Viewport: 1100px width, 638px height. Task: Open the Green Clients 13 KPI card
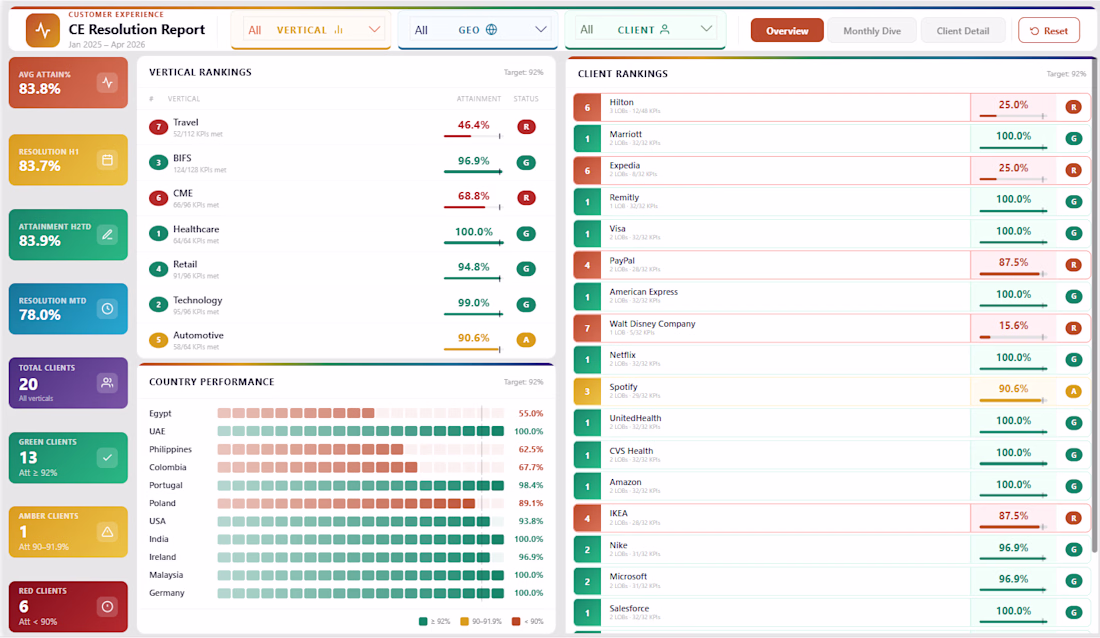pos(68,458)
